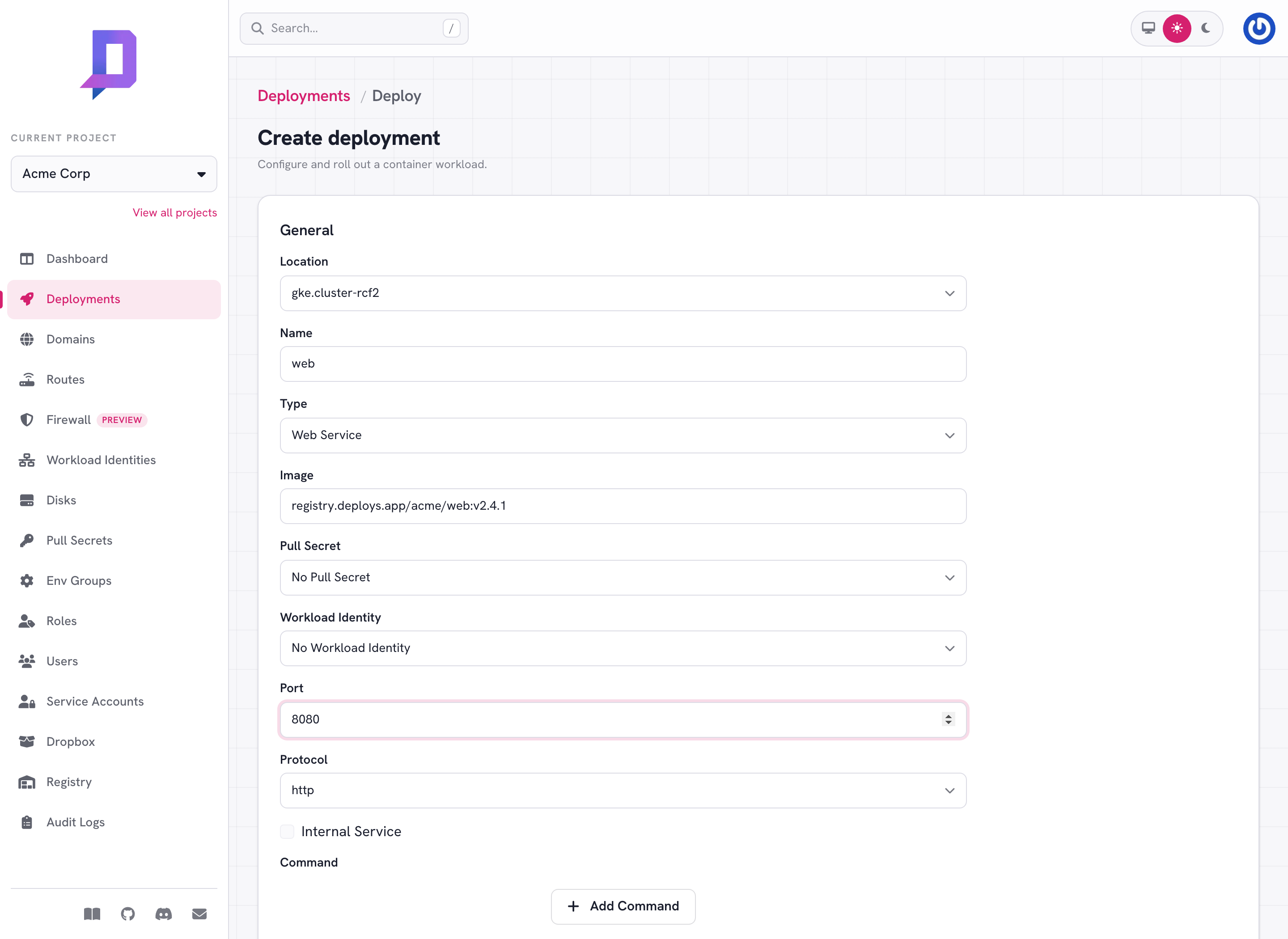Open the Location dropdown
1288x939 pixels.
pos(623,293)
